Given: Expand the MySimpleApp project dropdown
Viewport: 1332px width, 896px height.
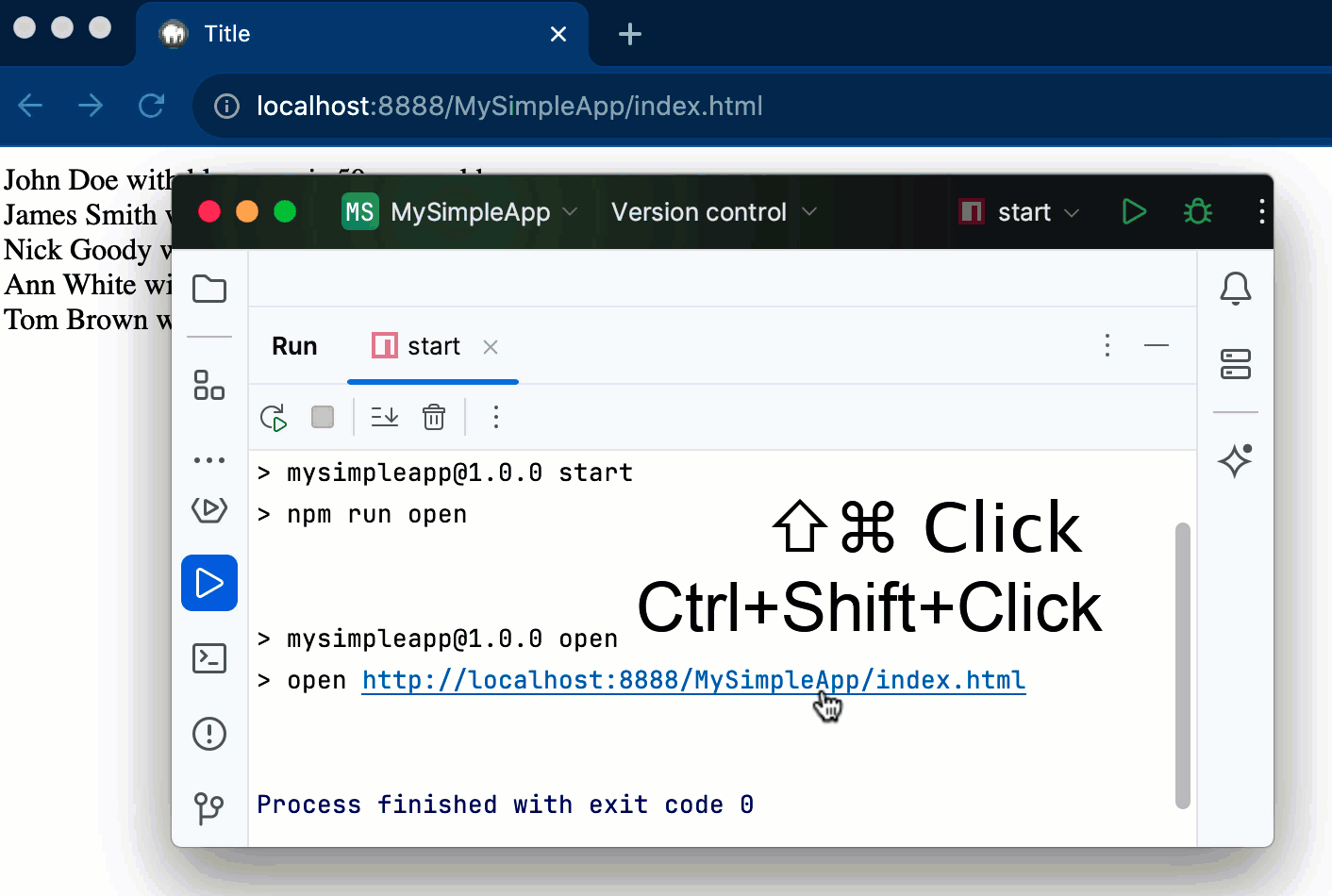Looking at the screenshot, I should [459, 212].
